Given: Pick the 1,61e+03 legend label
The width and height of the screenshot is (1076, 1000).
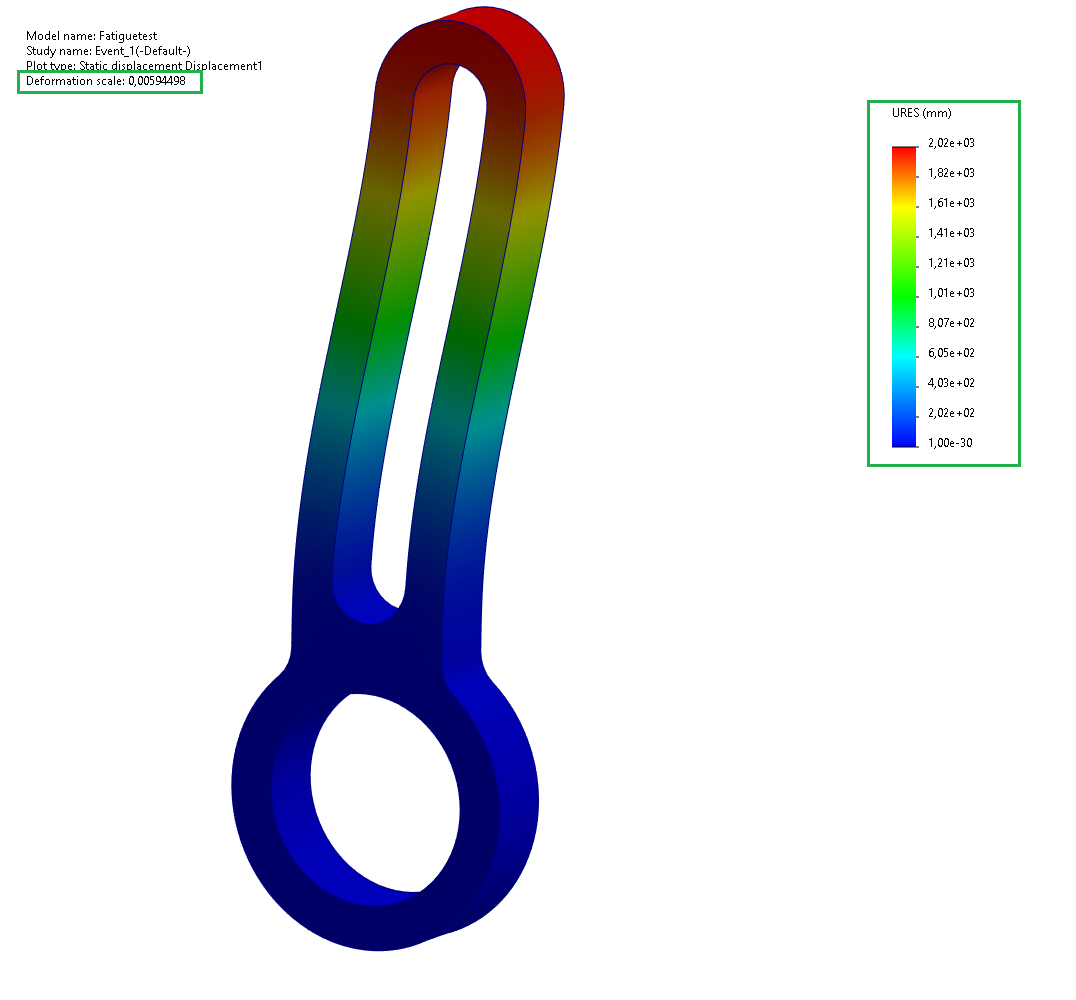Looking at the screenshot, I should coord(951,203).
